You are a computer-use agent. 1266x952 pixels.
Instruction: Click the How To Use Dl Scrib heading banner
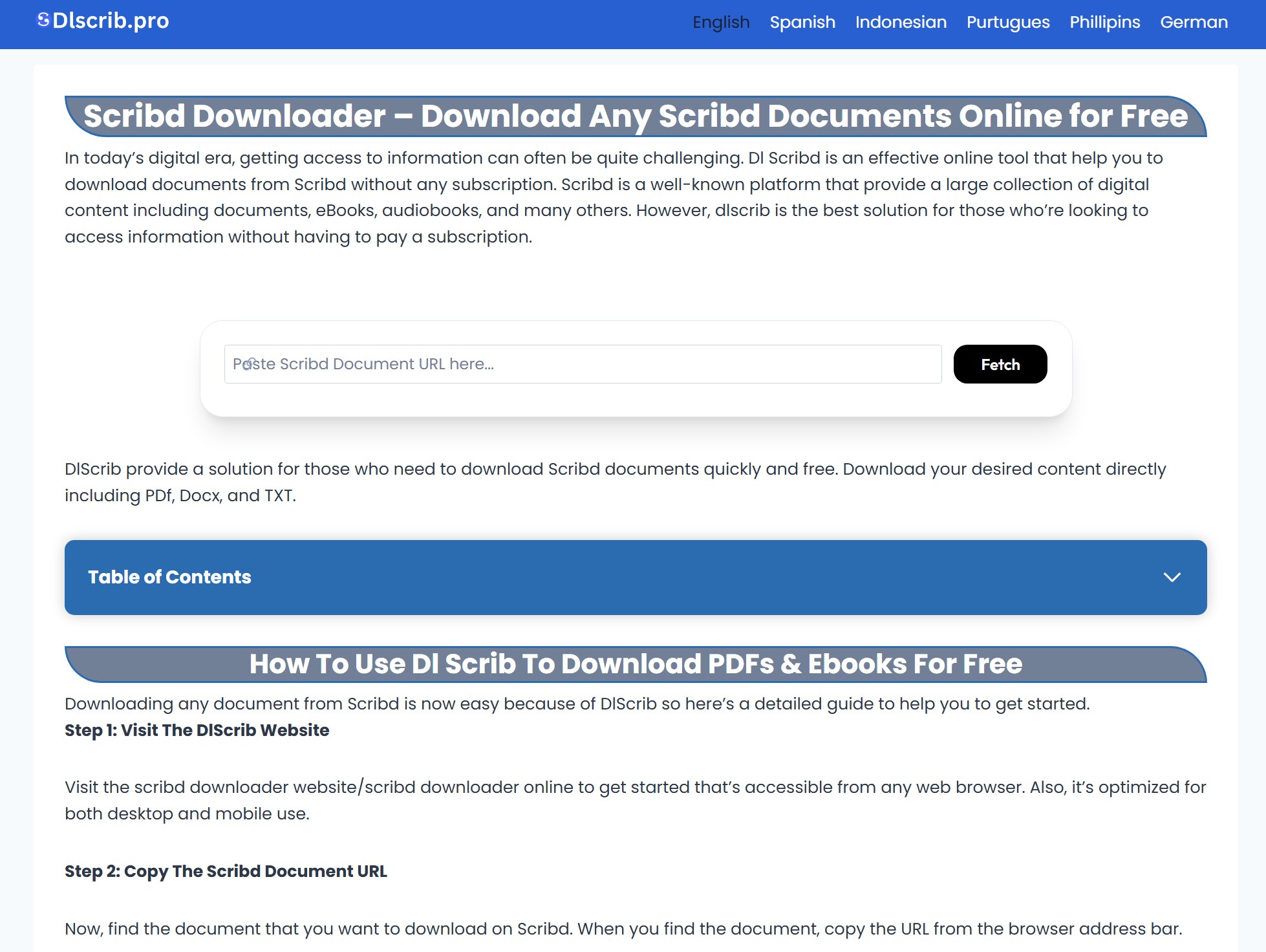636,664
